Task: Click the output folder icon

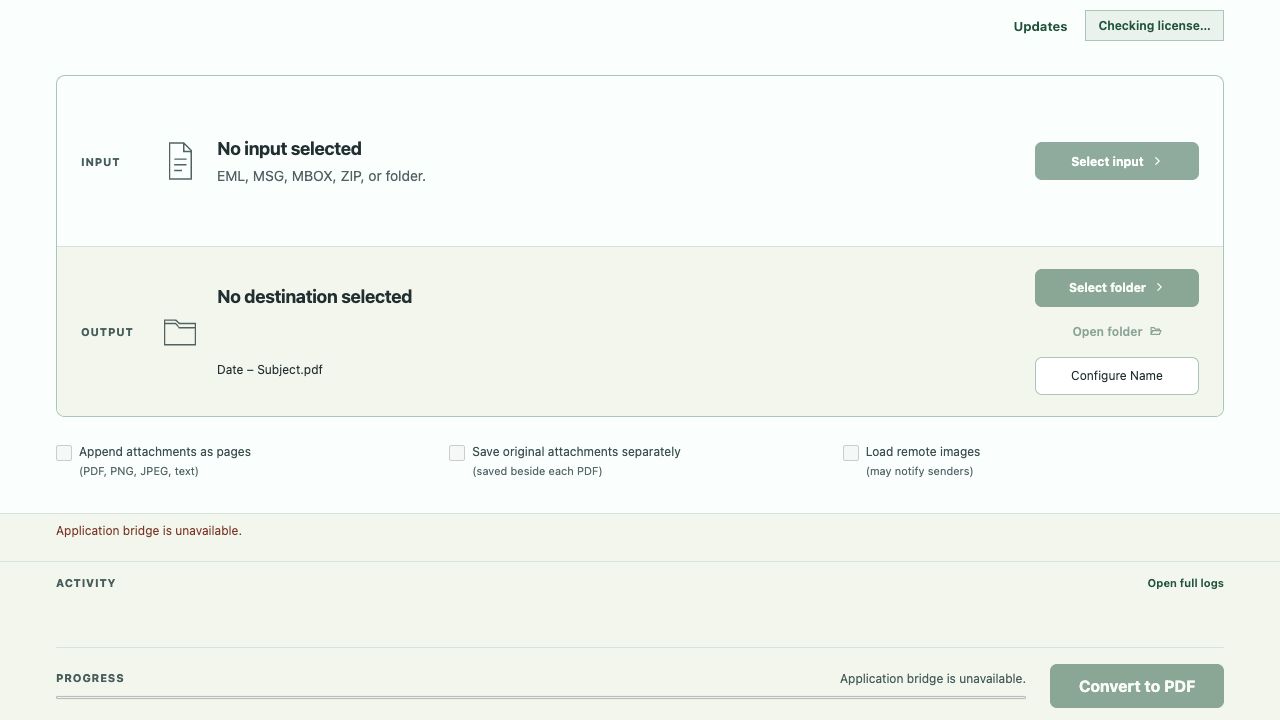Action: click(180, 332)
